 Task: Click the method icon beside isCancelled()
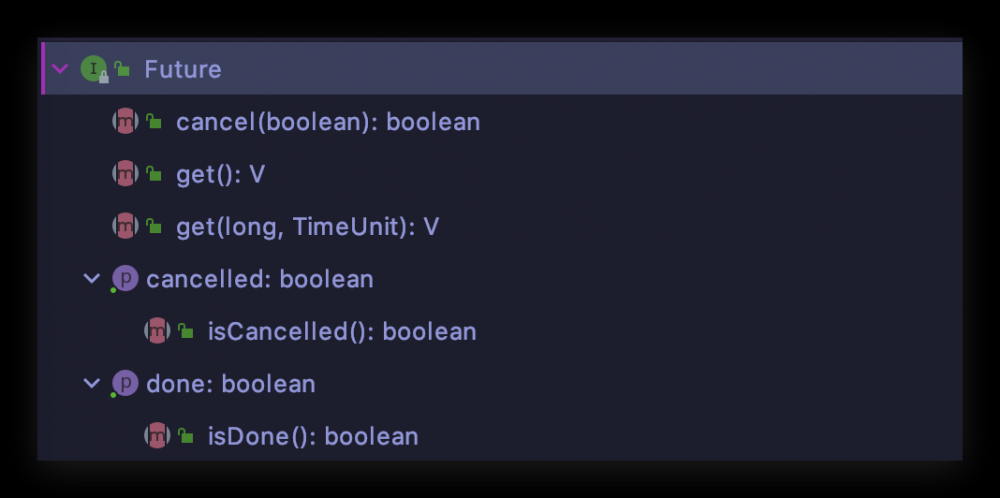click(x=157, y=331)
